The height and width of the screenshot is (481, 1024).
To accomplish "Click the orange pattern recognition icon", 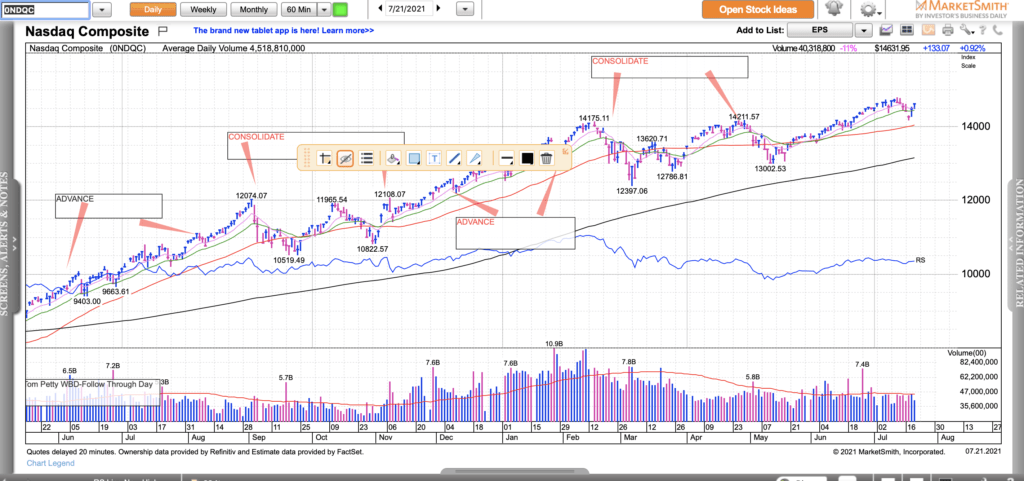I will tap(929, 30).
